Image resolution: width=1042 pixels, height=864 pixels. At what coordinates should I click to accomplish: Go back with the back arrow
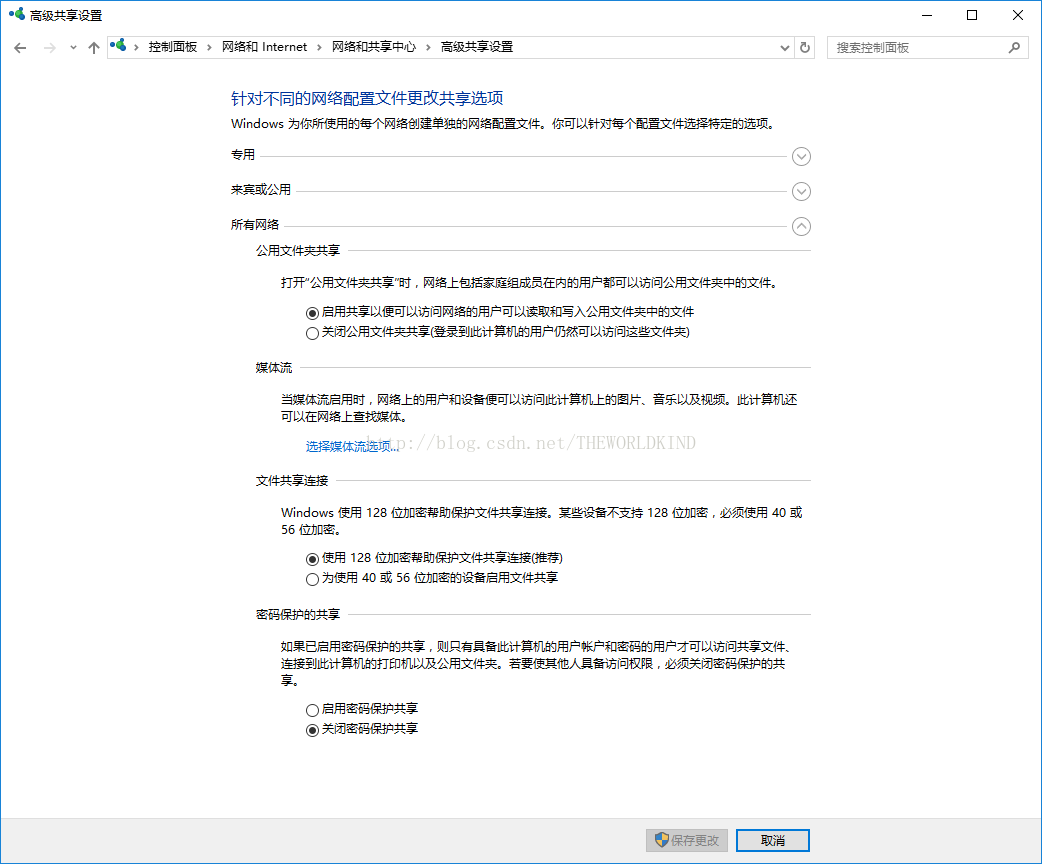(20, 48)
